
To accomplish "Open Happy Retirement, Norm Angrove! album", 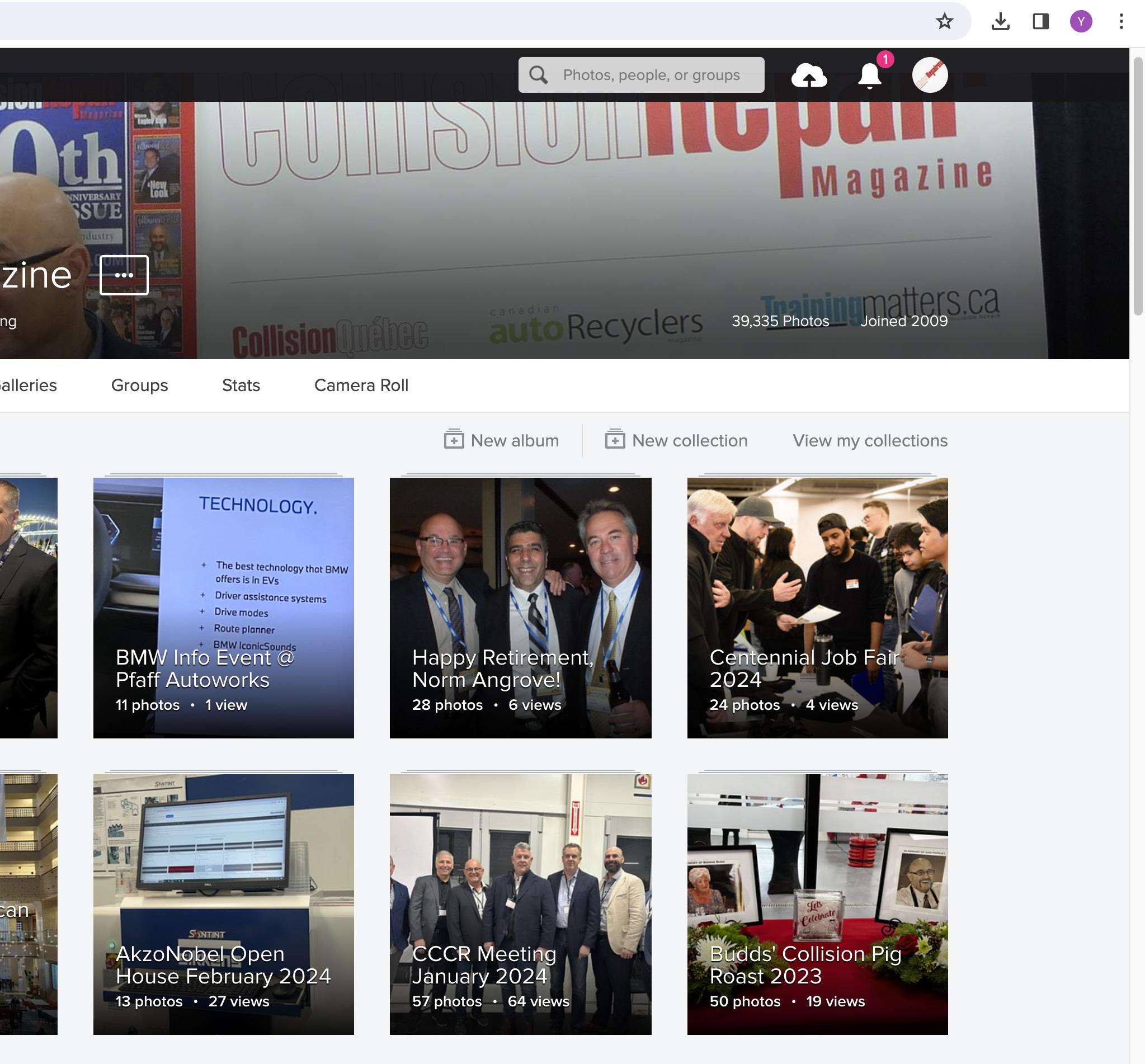I will coord(520,608).
